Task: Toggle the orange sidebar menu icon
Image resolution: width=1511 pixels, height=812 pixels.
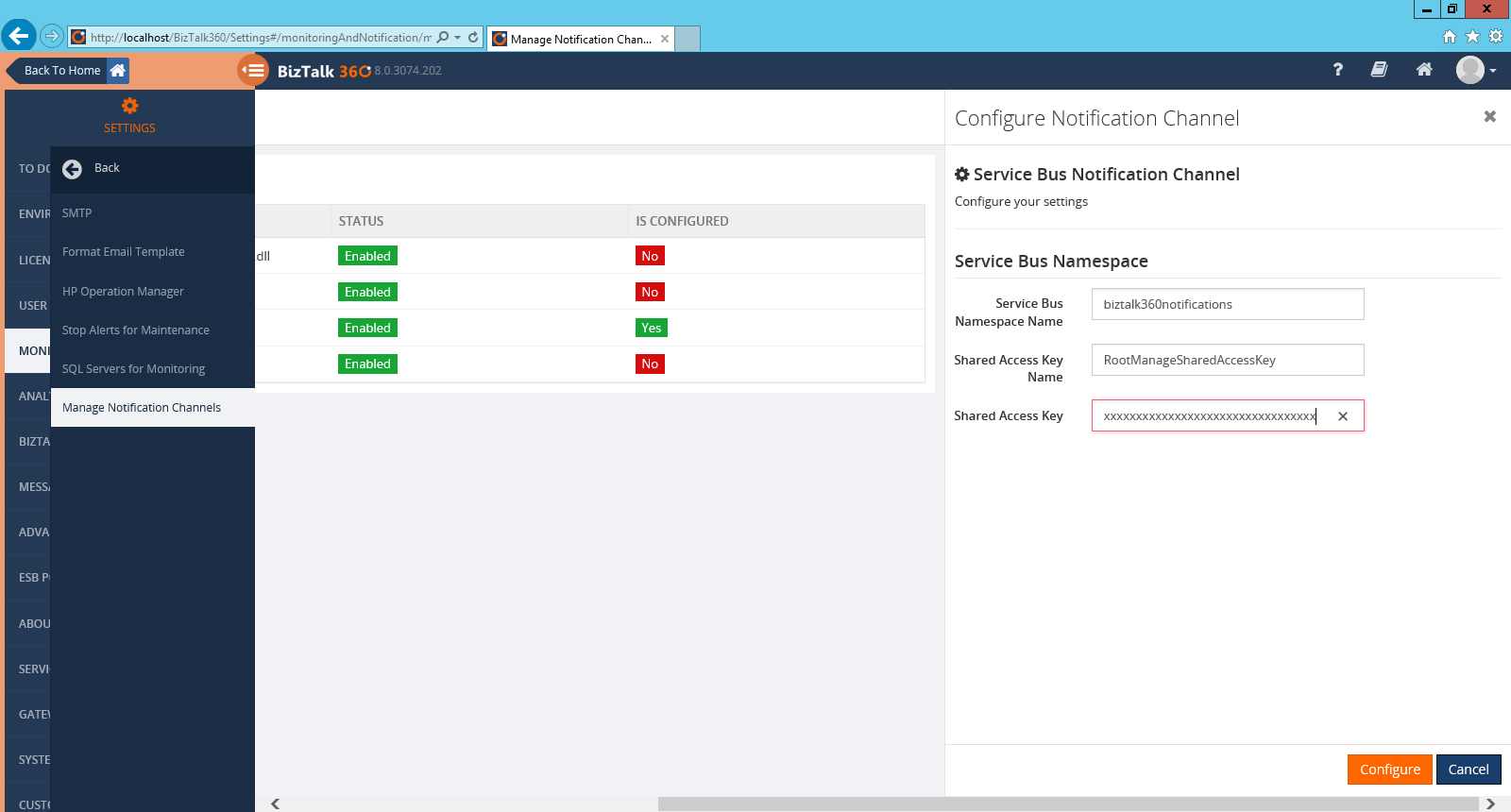Action: [253, 70]
